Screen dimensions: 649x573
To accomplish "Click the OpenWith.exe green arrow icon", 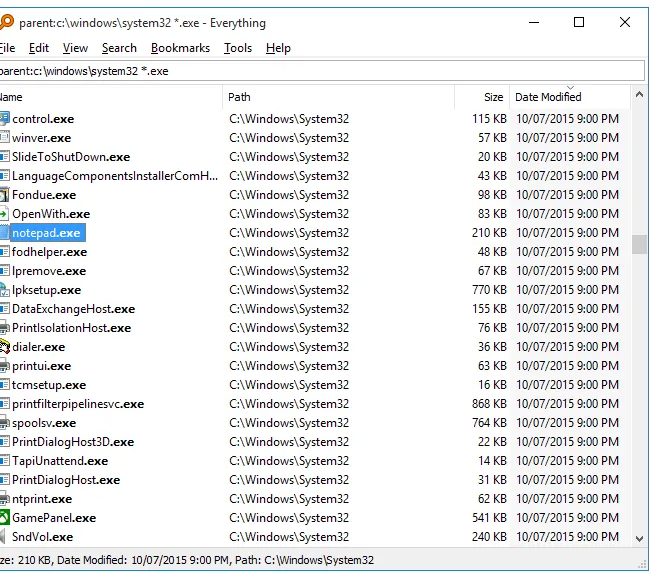I will pos(4,214).
